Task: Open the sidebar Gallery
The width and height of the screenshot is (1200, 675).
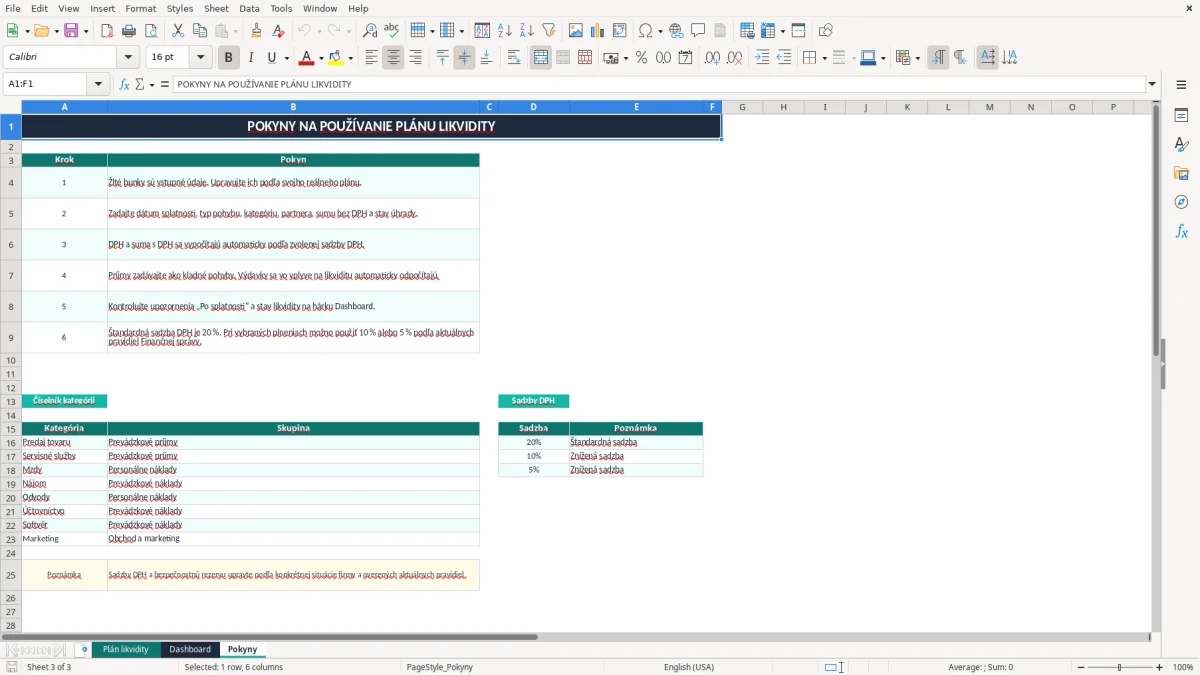Action: click(1181, 174)
